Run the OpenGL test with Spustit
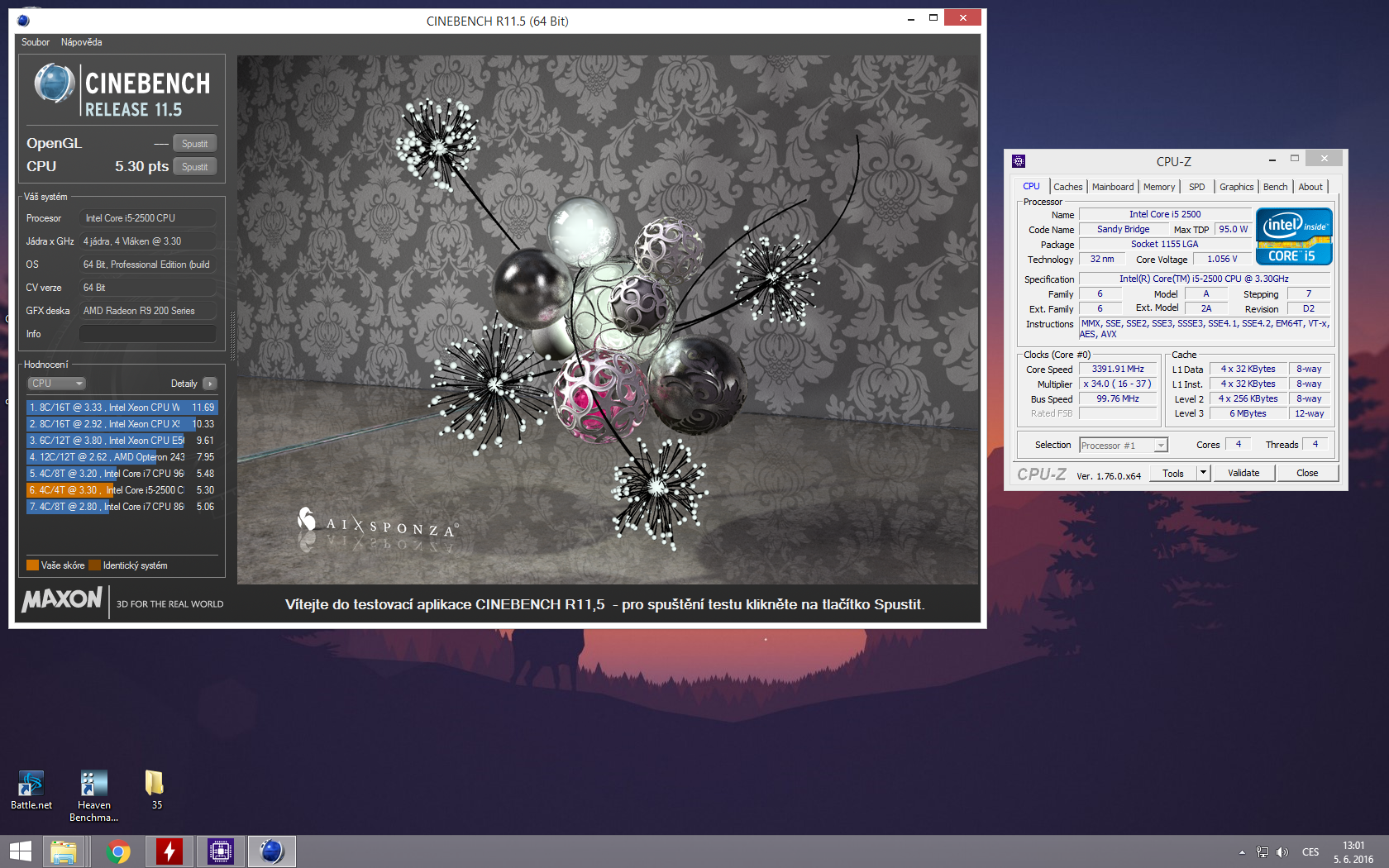Screen dimensions: 1389x868 195,144
